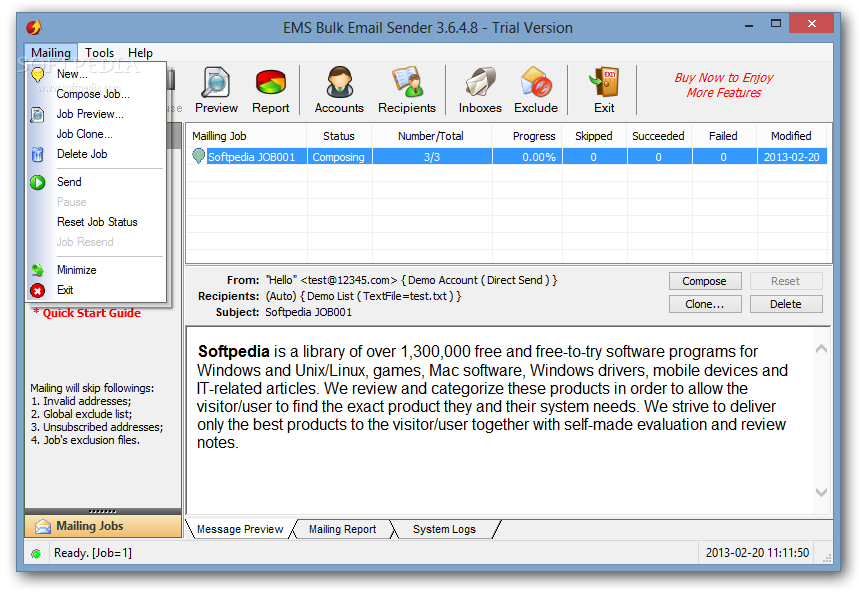Open the Report pie chart icon
This screenshot has height=592, width=861.
coord(270,82)
